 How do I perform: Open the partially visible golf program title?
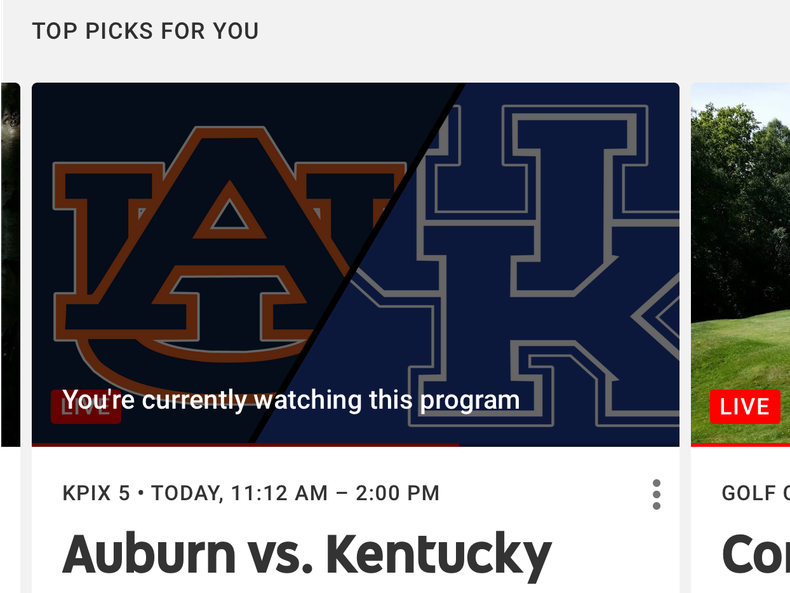point(755,555)
